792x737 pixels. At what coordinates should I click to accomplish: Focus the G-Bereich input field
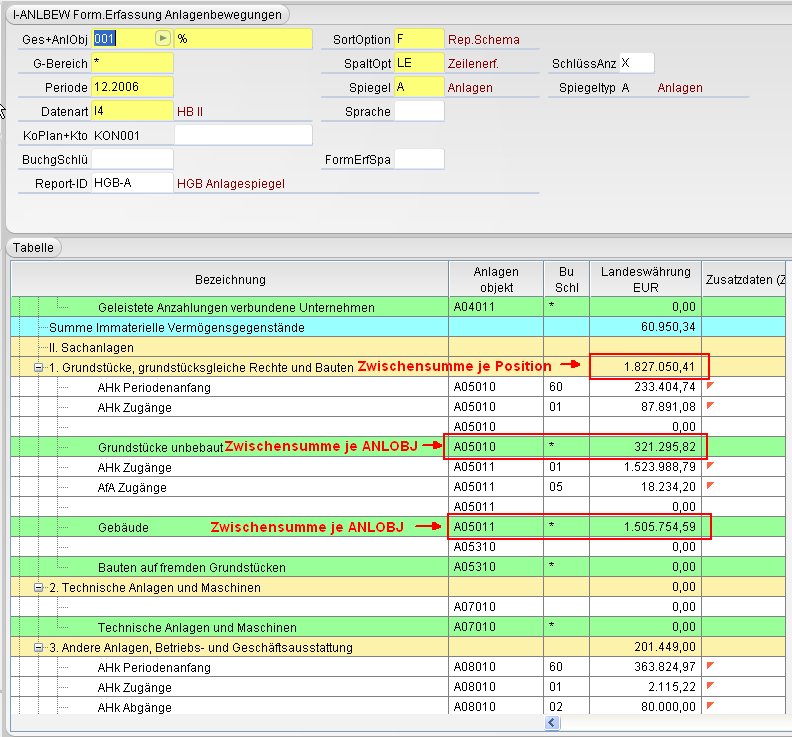[132, 63]
